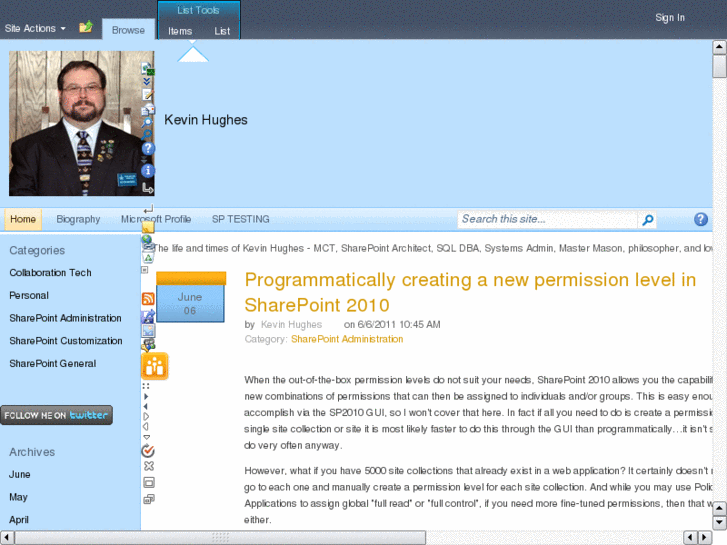Click the gray X close icon

click(149, 466)
